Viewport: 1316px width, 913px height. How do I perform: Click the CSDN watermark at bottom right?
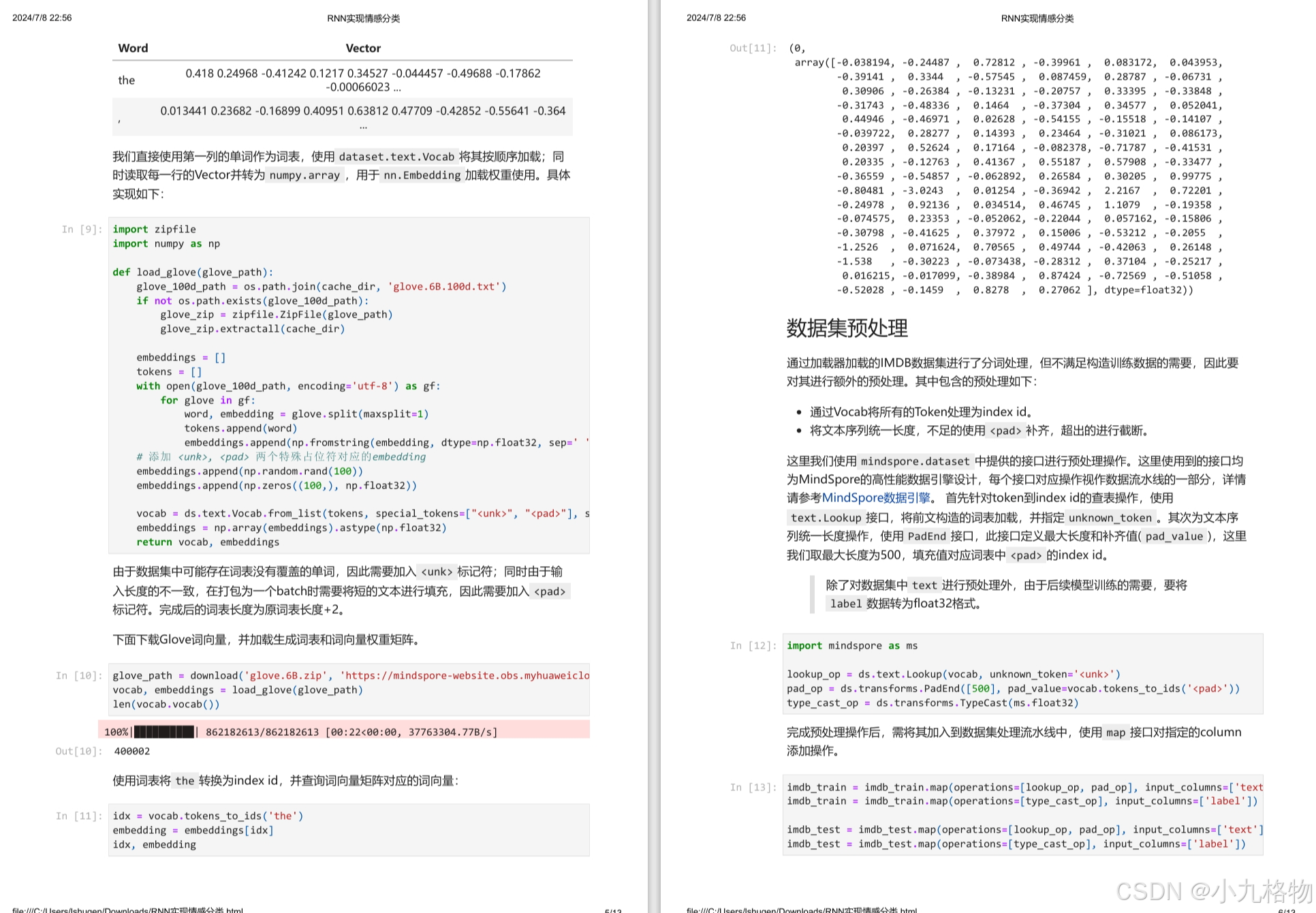(1213, 891)
